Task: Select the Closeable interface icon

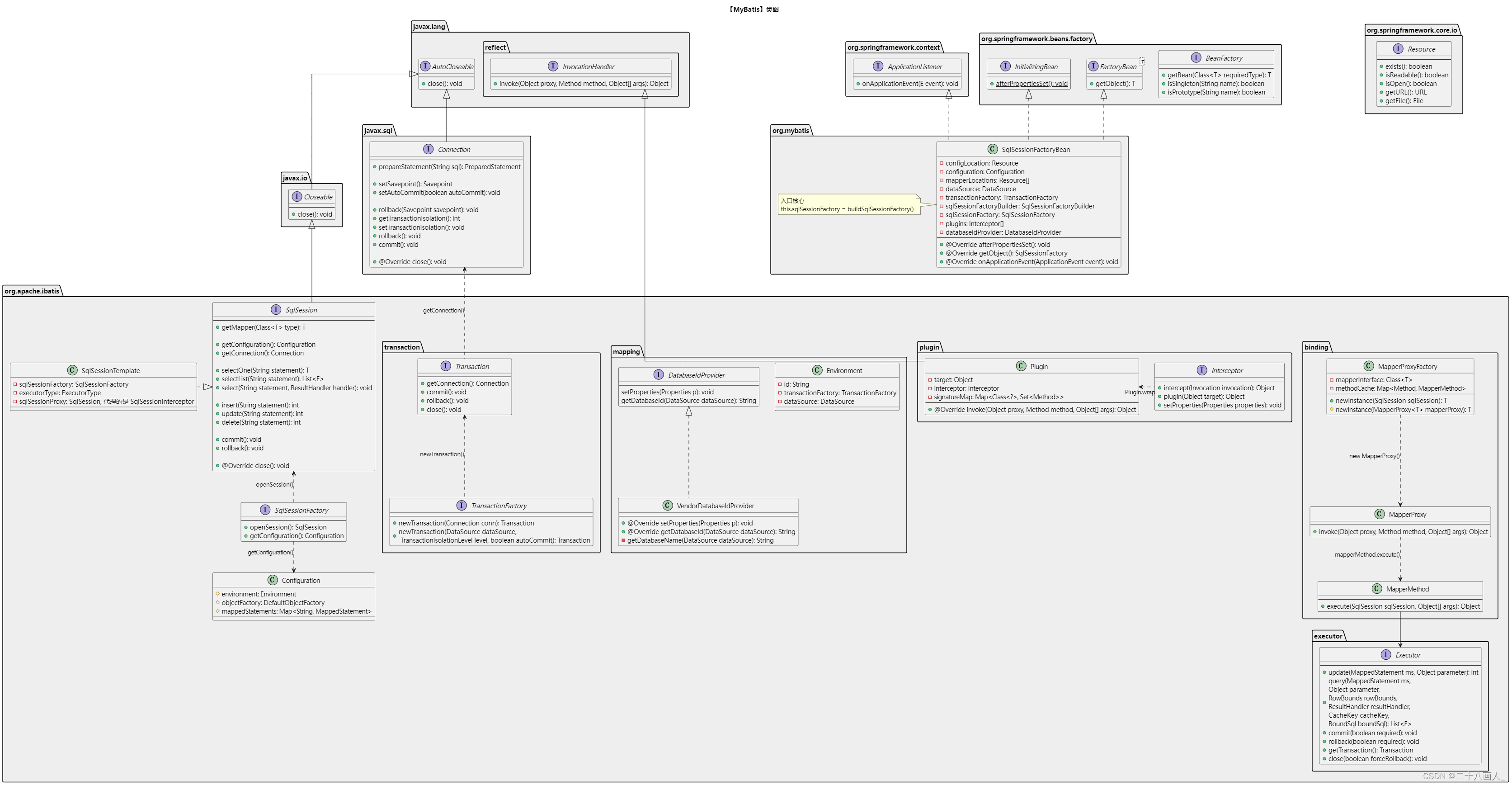Action: pyautogui.click(x=297, y=197)
